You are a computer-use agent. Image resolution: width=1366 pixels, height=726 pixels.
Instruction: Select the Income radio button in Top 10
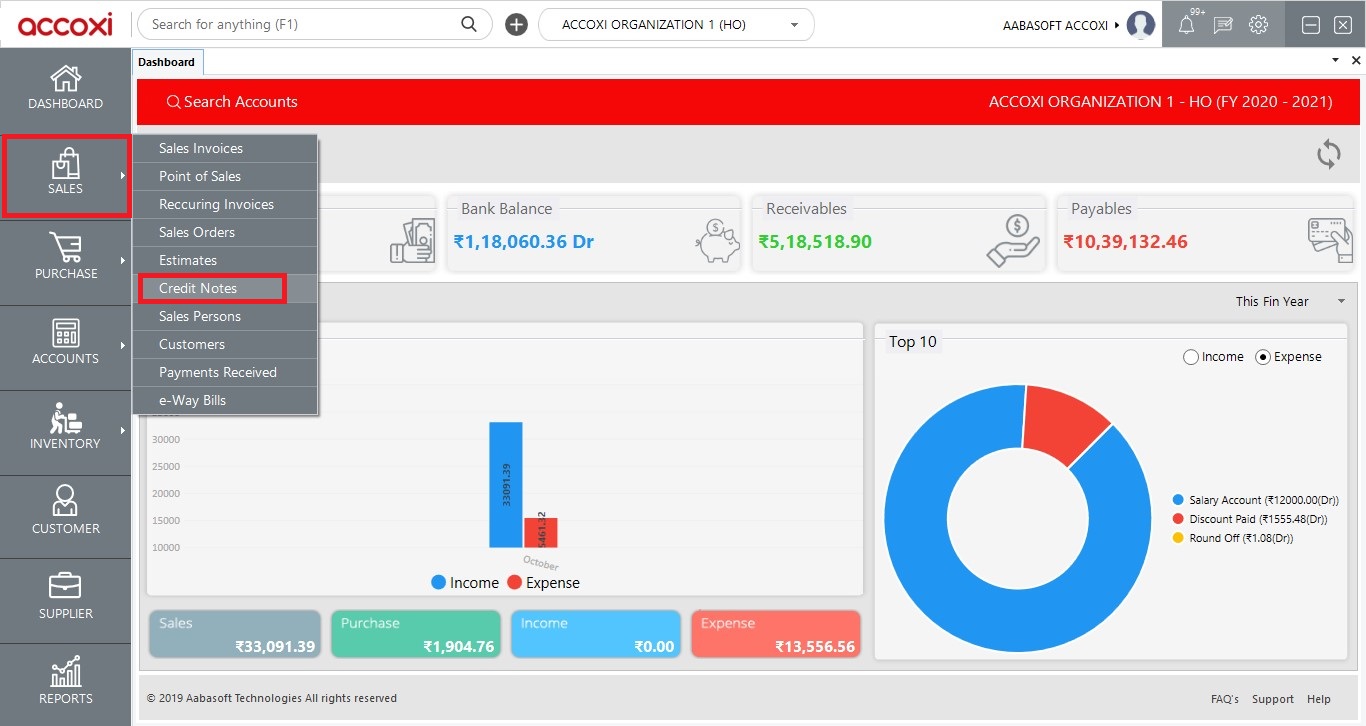pos(1191,356)
